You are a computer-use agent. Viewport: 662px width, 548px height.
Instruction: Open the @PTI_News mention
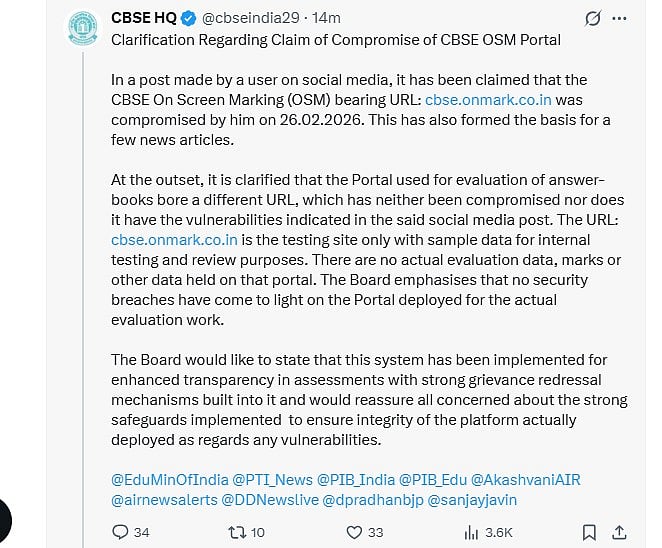coord(273,480)
